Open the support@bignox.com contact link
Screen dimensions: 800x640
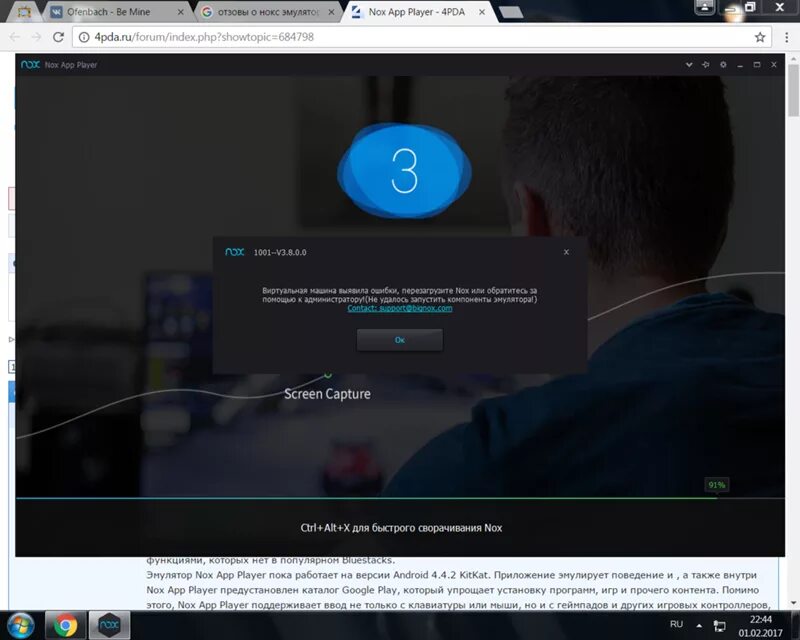tap(399, 308)
